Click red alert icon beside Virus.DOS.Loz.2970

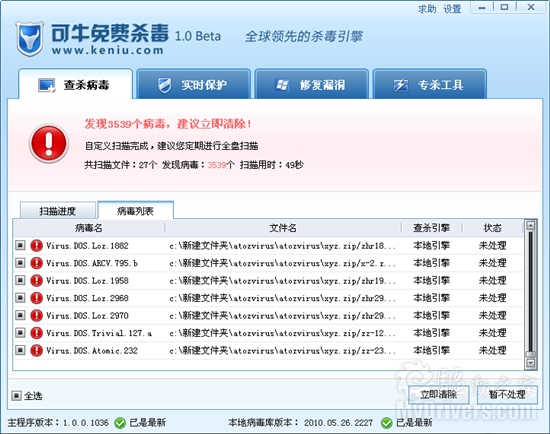click(36, 315)
